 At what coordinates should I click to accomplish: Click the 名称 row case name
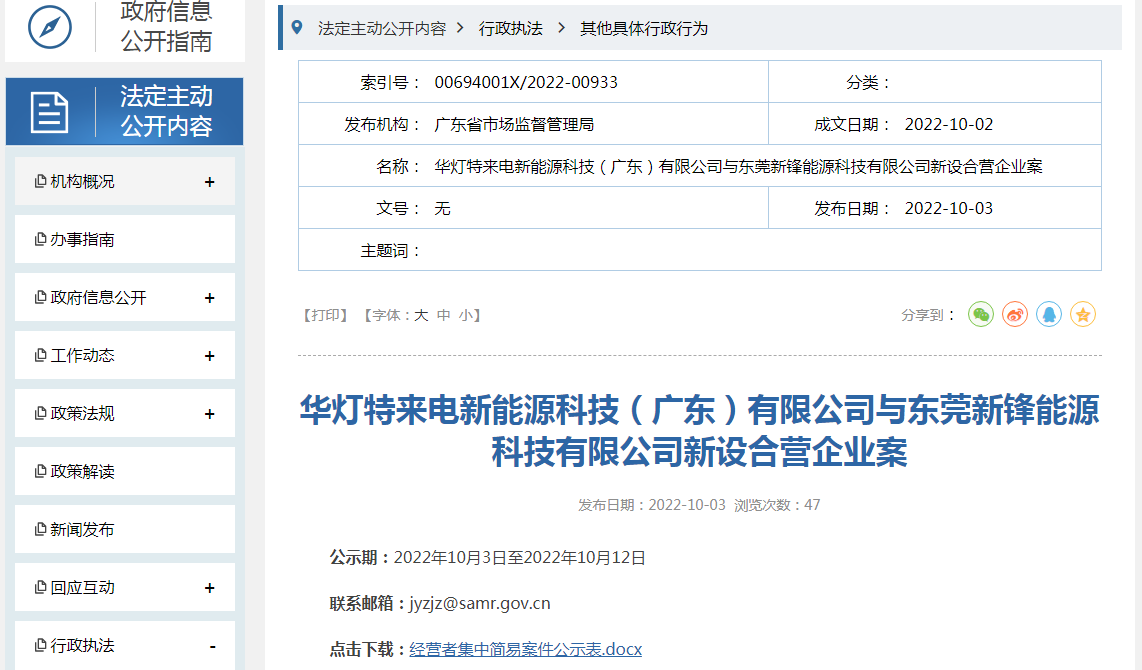pos(739,167)
